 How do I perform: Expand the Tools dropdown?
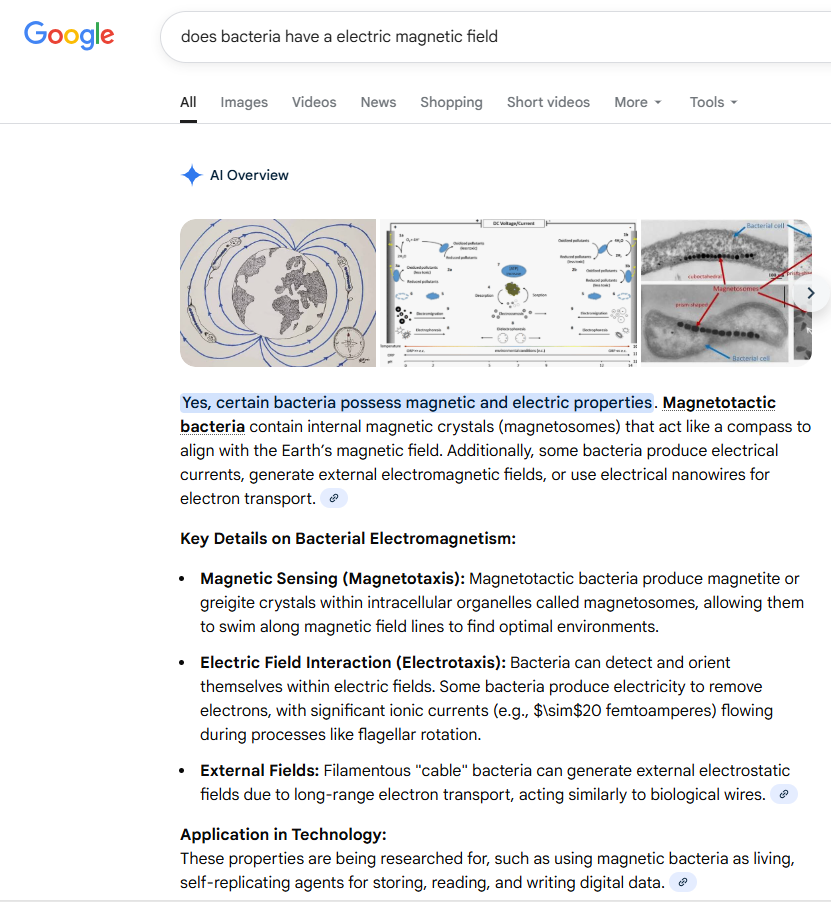pyautogui.click(x=713, y=102)
